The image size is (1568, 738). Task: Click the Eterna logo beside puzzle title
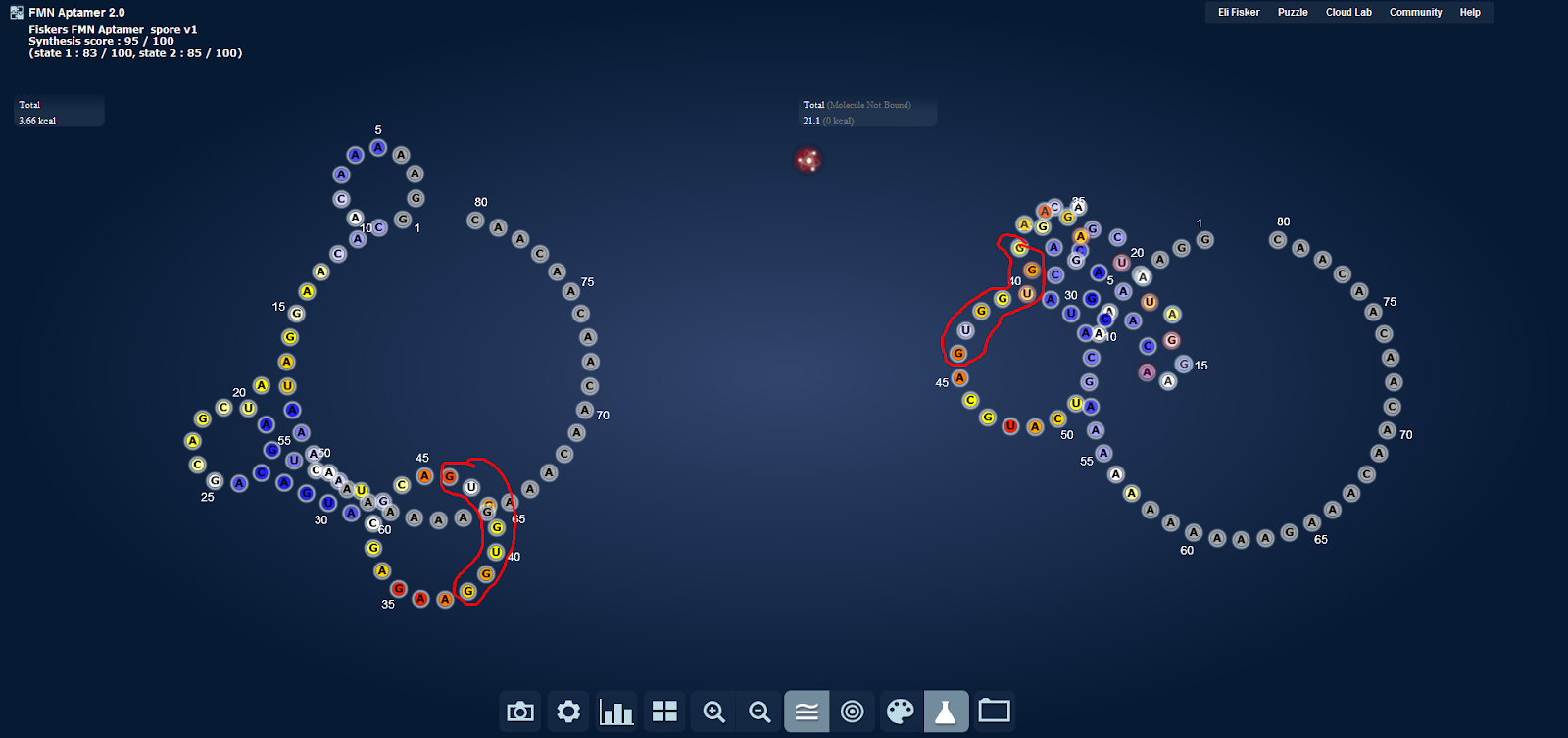(17, 12)
